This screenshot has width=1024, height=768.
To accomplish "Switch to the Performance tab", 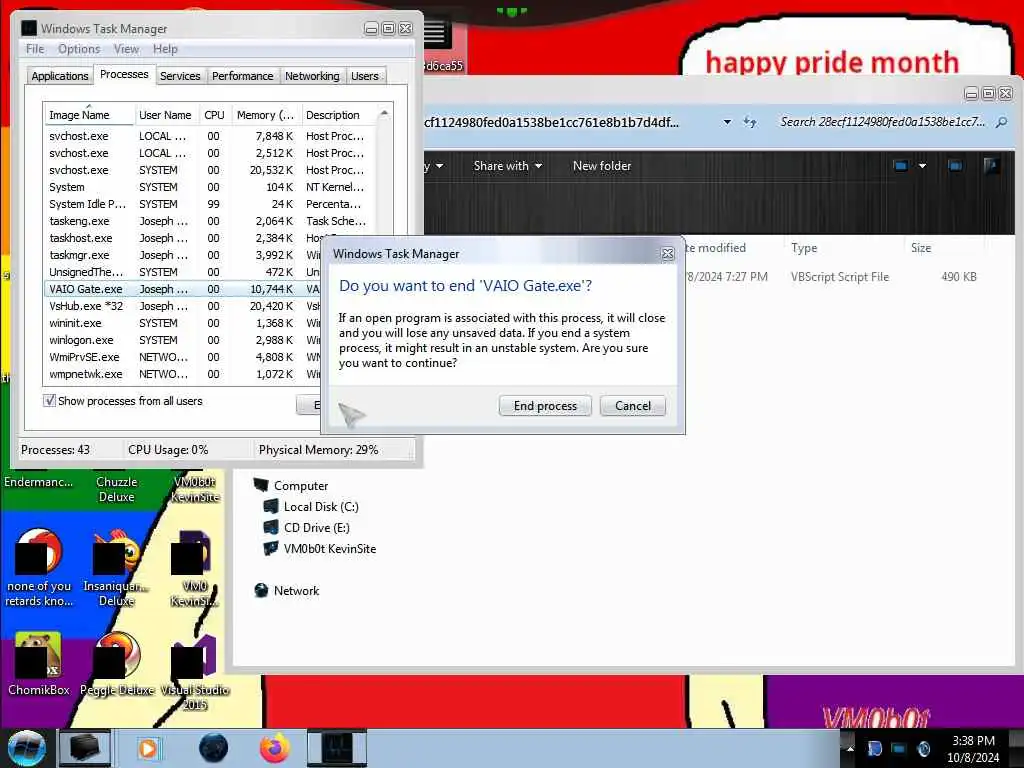I will [242, 76].
